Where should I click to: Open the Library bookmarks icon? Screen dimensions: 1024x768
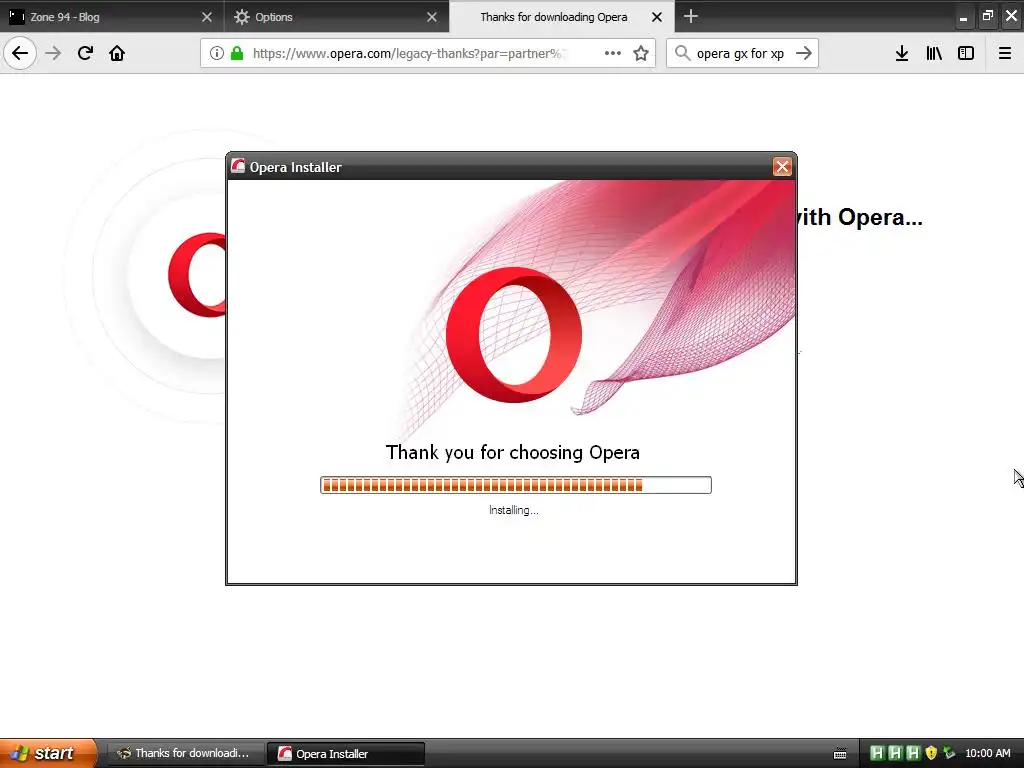tap(934, 53)
